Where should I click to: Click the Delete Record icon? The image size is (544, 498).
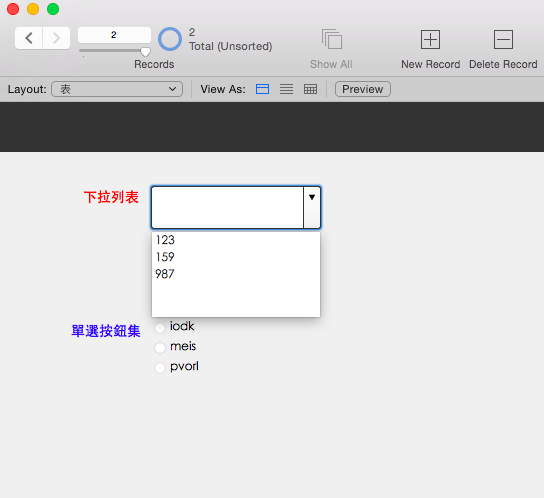coord(503,39)
